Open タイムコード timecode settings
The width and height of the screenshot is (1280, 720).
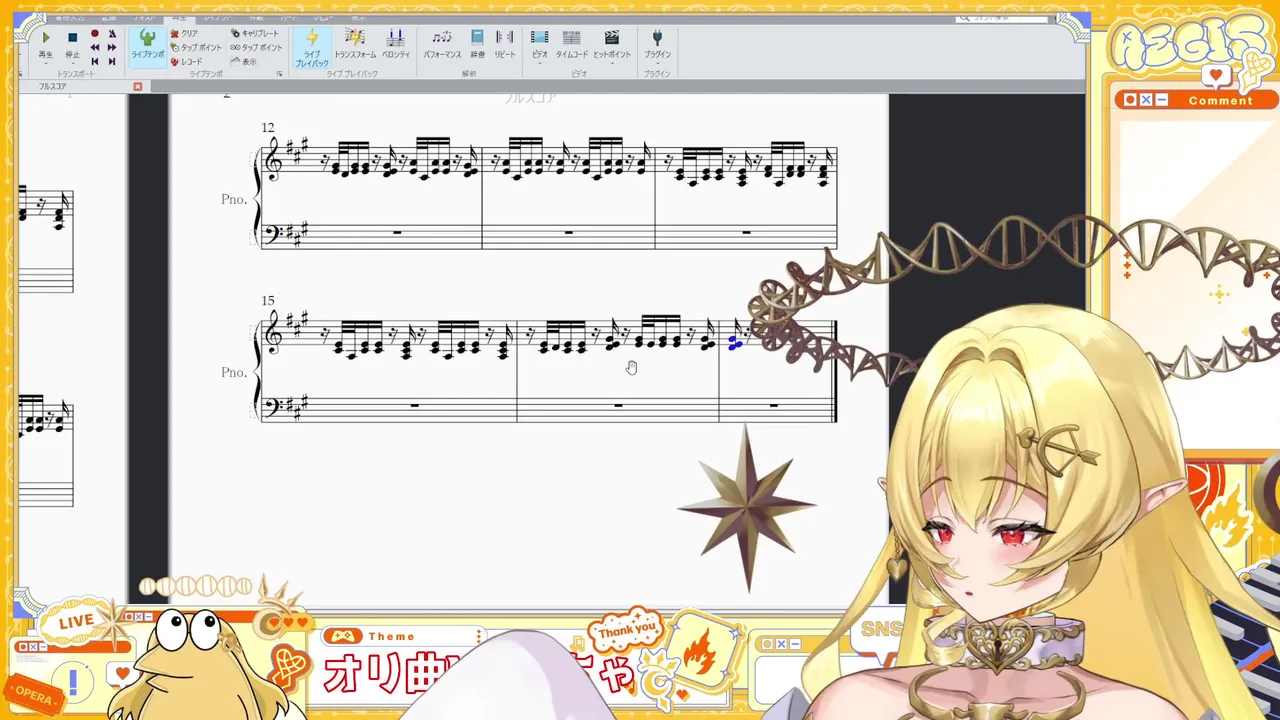point(572,44)
